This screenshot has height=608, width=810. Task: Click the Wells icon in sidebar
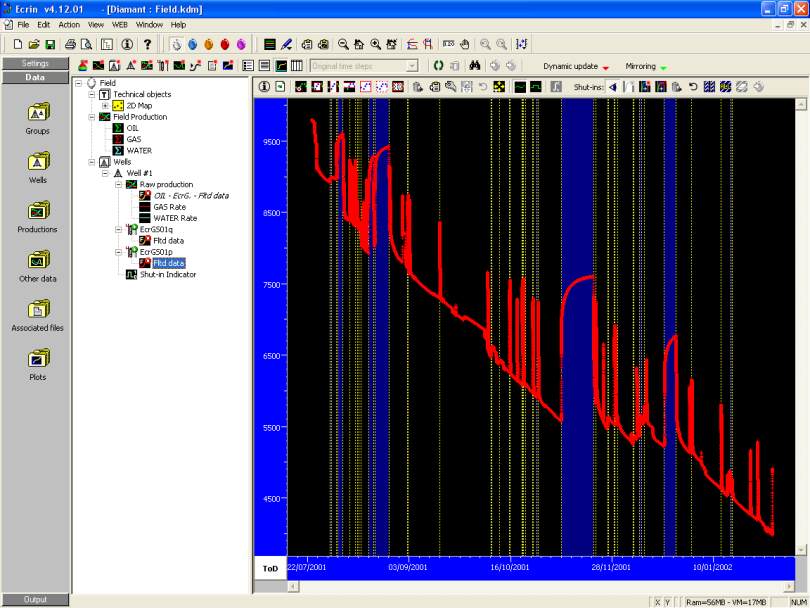coord(36,162)
